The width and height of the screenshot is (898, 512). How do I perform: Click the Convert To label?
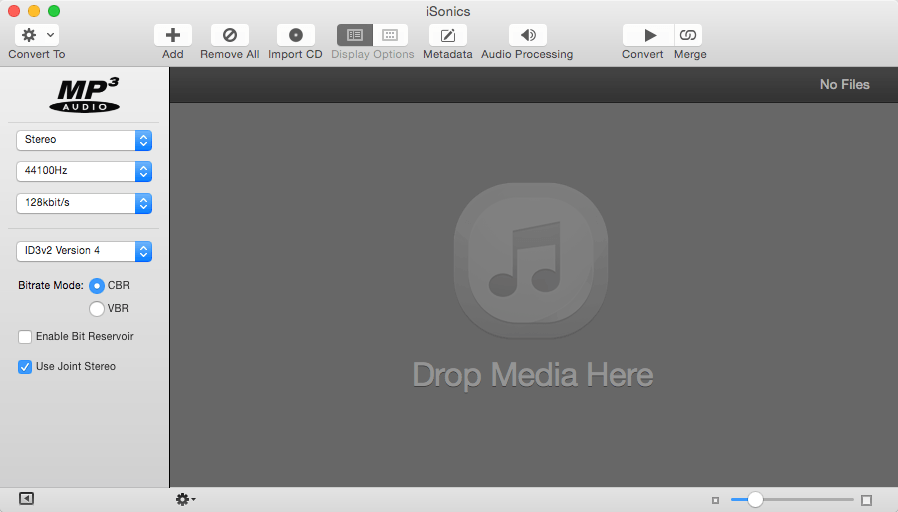click(37, 54)
